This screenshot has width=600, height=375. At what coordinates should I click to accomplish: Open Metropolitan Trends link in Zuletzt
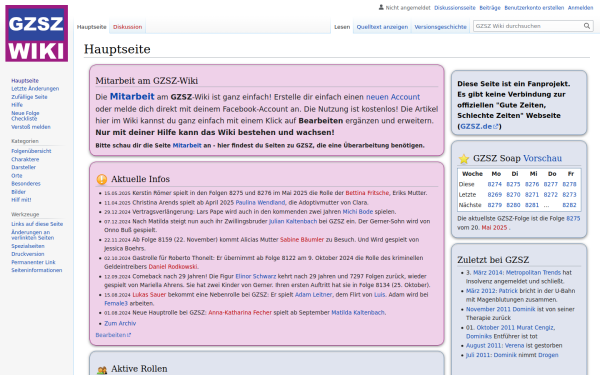pos(533,273)
